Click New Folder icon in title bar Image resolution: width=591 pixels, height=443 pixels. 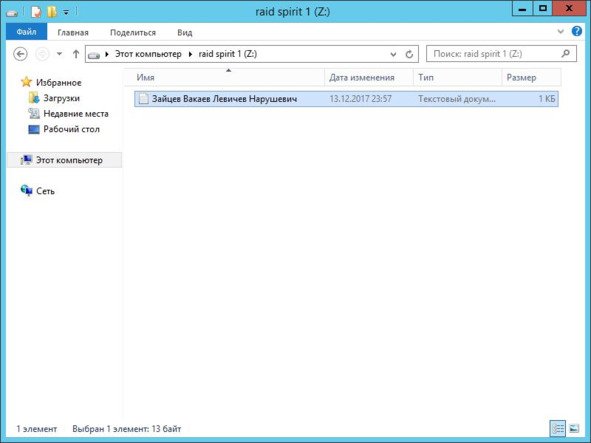[51, 12]
